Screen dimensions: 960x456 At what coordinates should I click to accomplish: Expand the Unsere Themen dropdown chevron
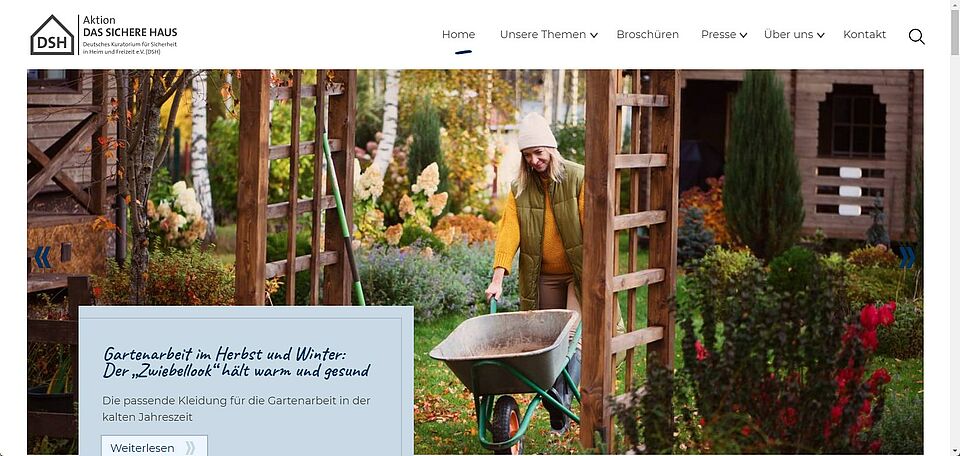coord(594,36)
